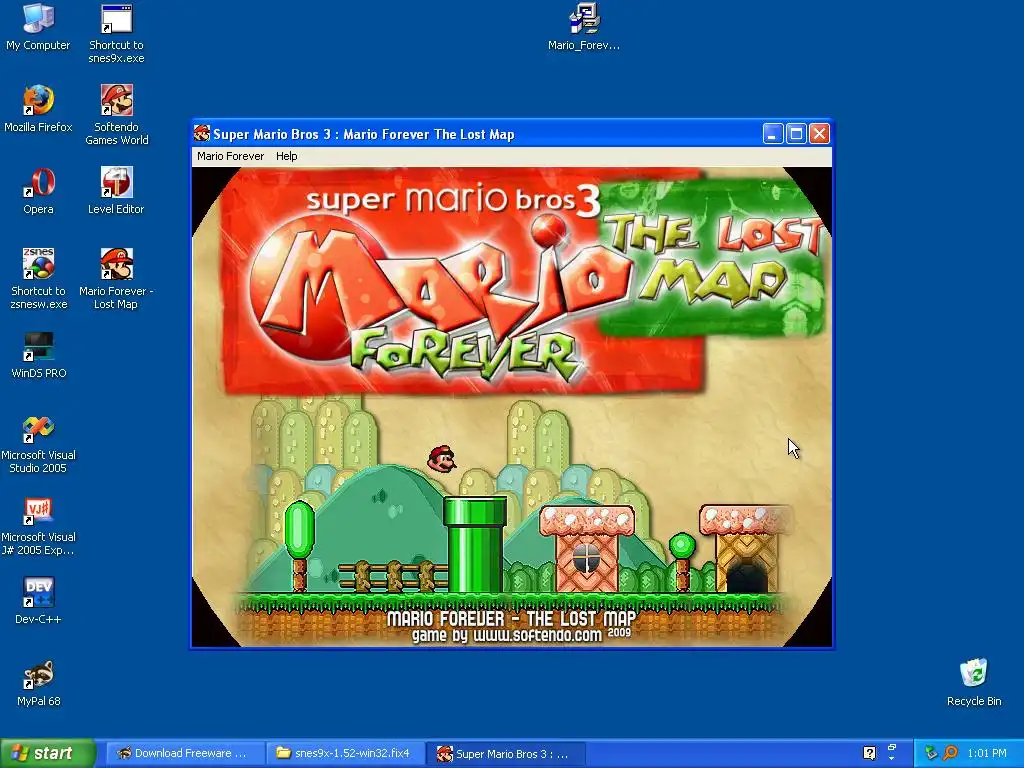
Task: Click the question mark tray icon
Action: 869,753
